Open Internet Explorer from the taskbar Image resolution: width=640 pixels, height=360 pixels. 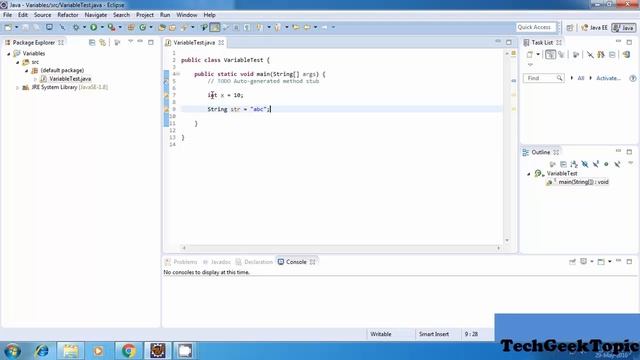point(42,351)
